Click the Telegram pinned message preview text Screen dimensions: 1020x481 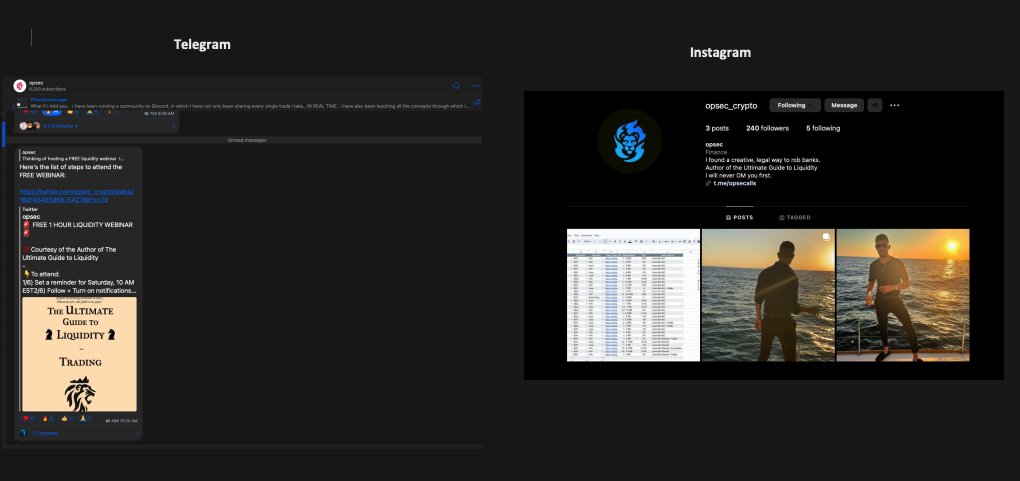pos(250,106)
